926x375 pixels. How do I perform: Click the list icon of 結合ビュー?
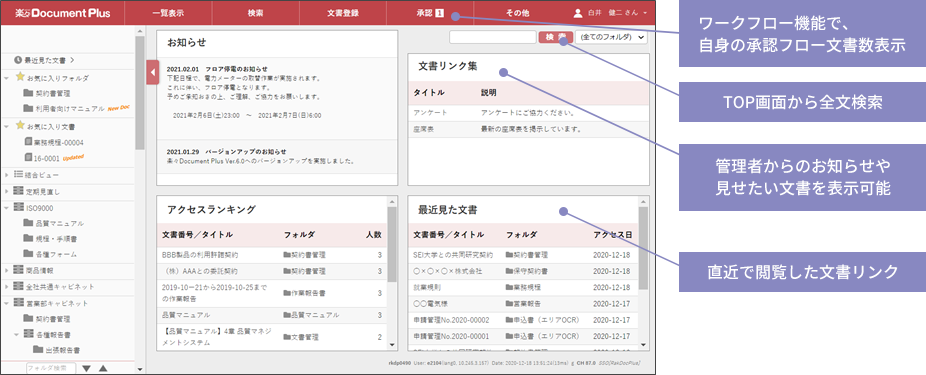18,175
